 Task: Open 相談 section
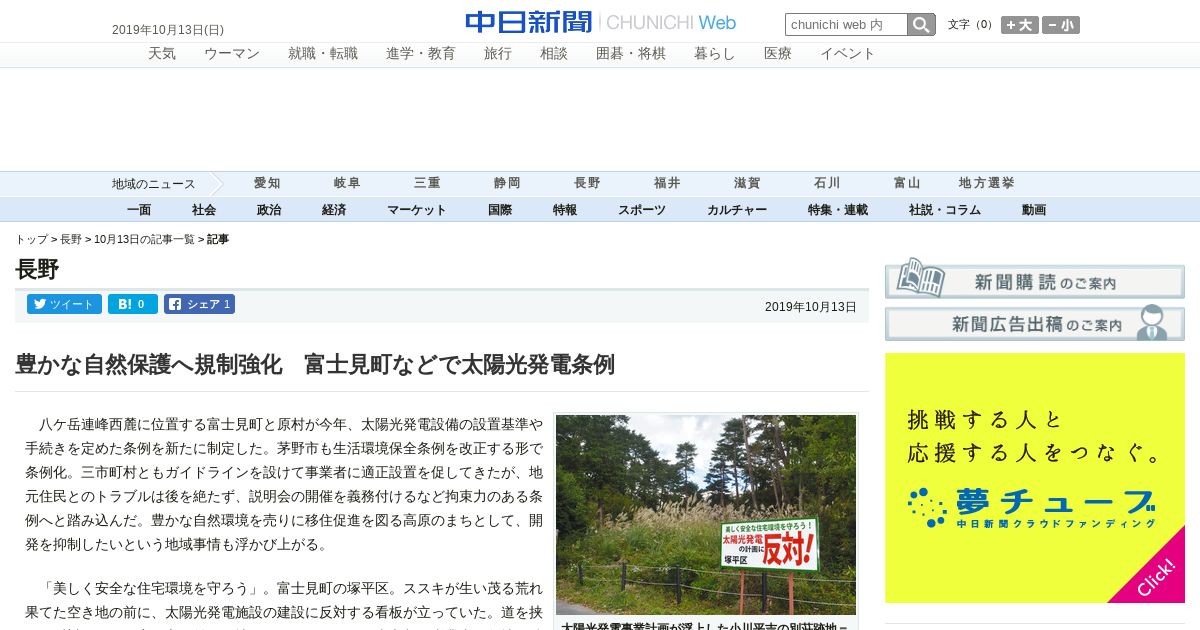pyautogui.click(x=554, y=54)
